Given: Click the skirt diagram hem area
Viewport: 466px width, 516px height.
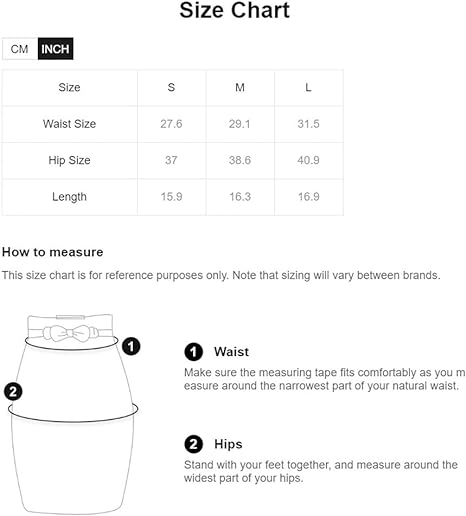Looking at the screenshot, I should 73,500.
